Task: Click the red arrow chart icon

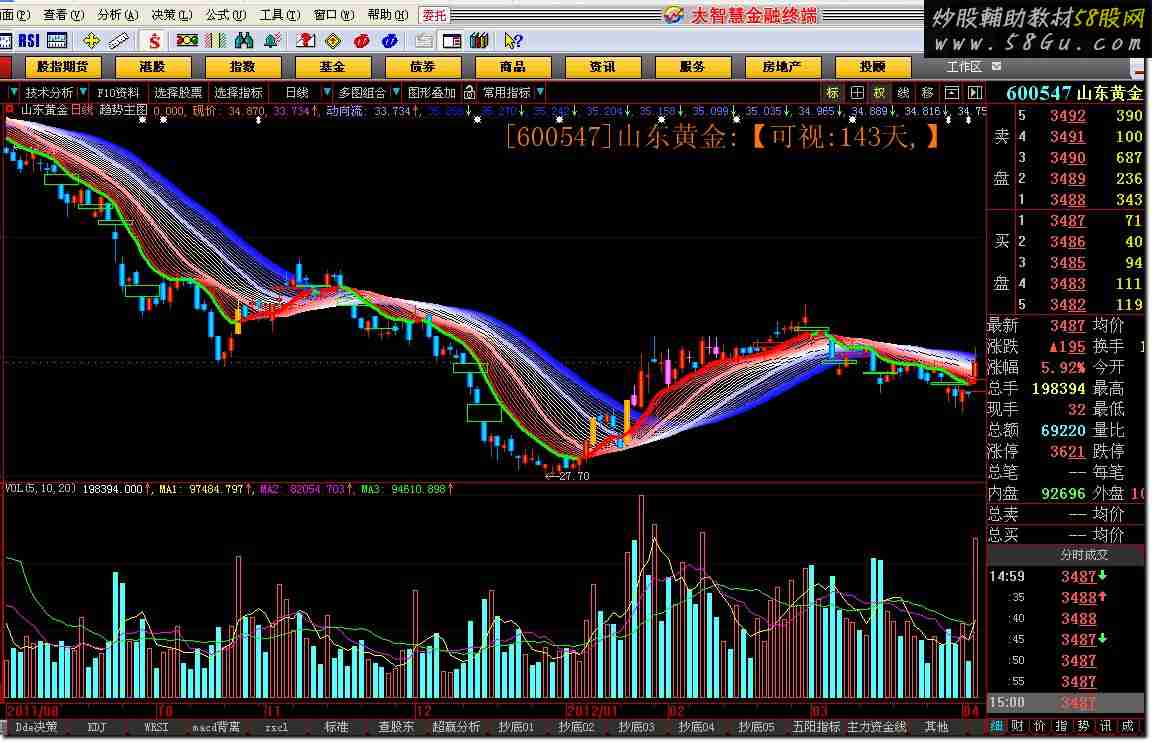Action: coord(306,40)
